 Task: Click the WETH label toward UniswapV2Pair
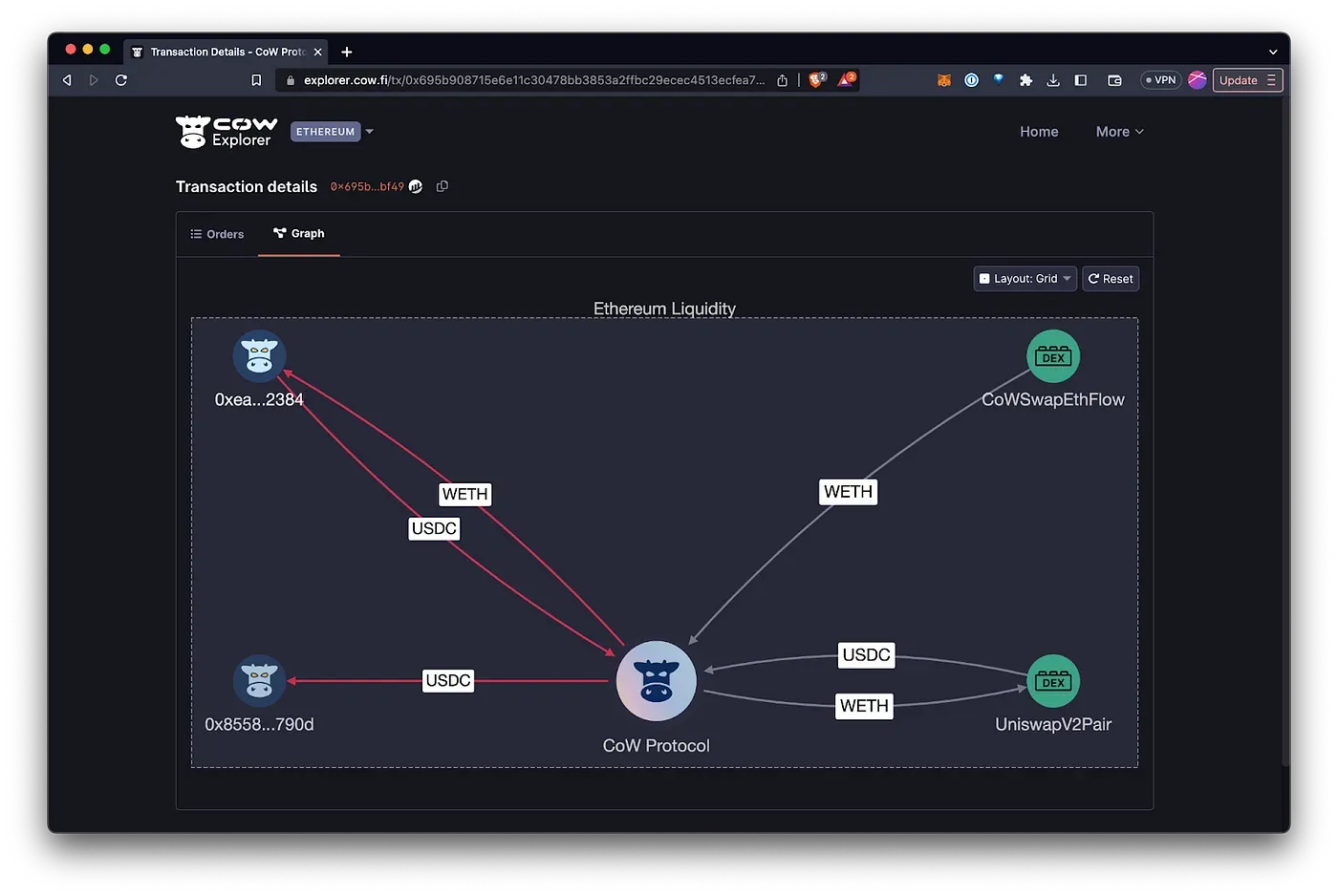tap(865, 706)
